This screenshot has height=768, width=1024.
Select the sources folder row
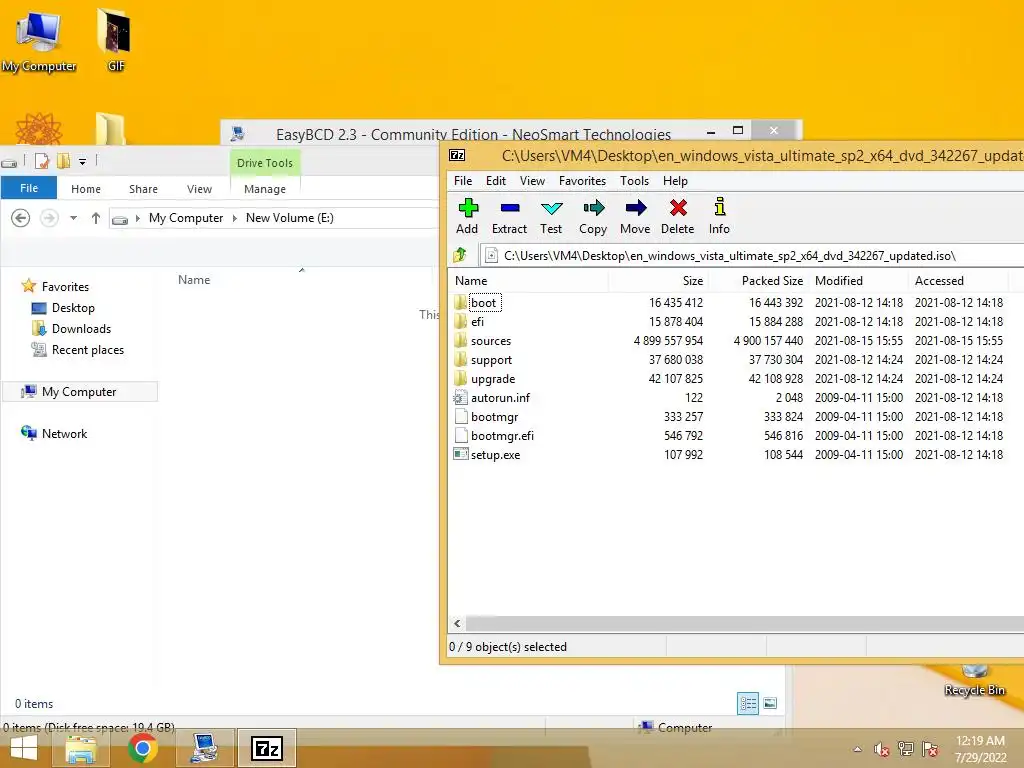728,341
